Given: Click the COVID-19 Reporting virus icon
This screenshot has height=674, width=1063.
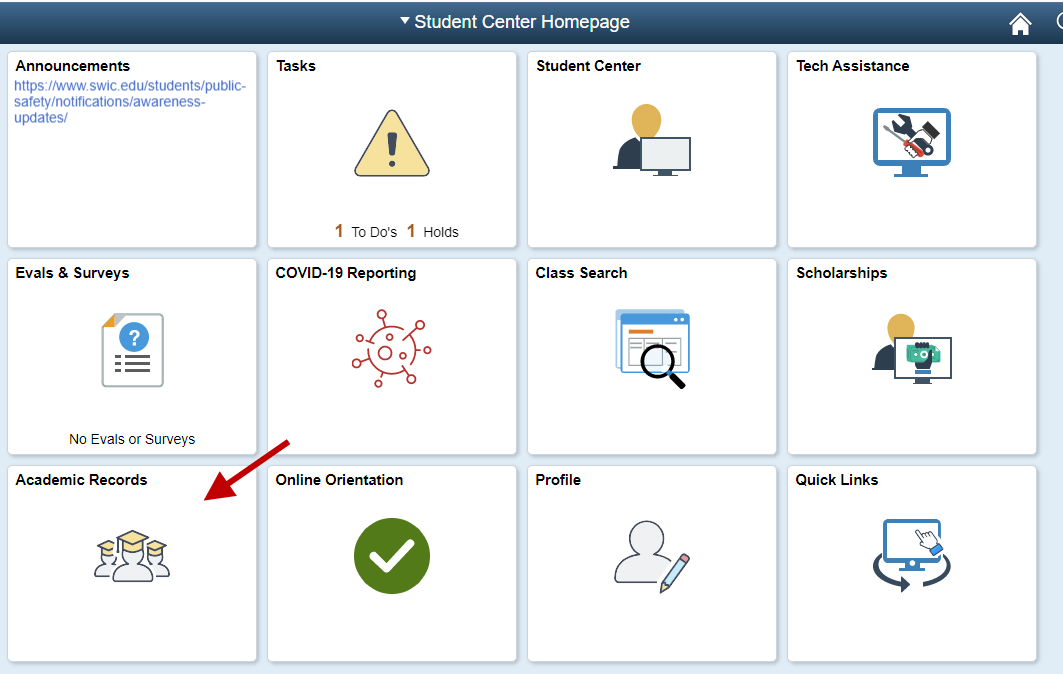Looking at the screenshot, I should 392,350.
